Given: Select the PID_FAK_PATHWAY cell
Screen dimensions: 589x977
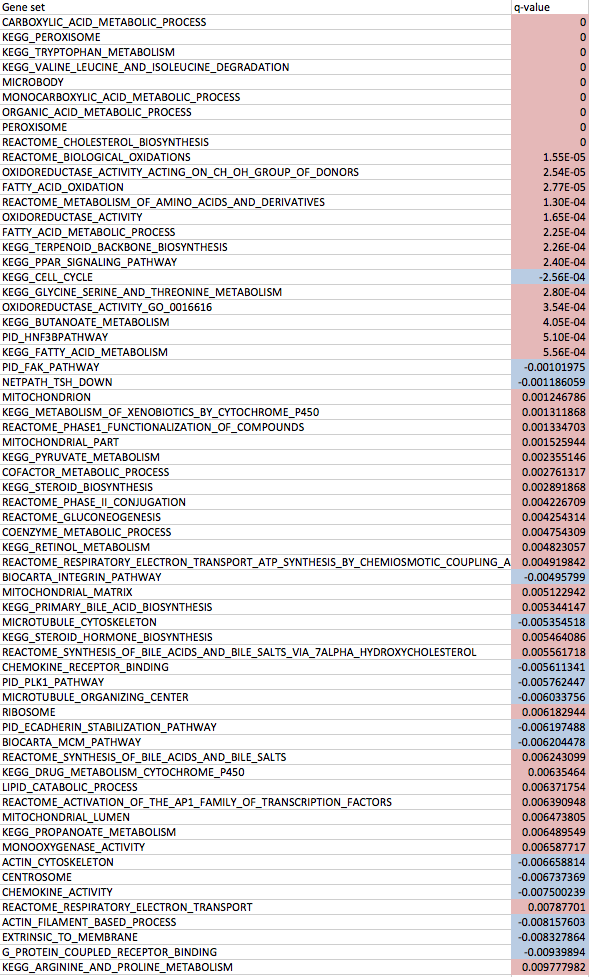Looking at the screenshot, I should coord(255,367).
